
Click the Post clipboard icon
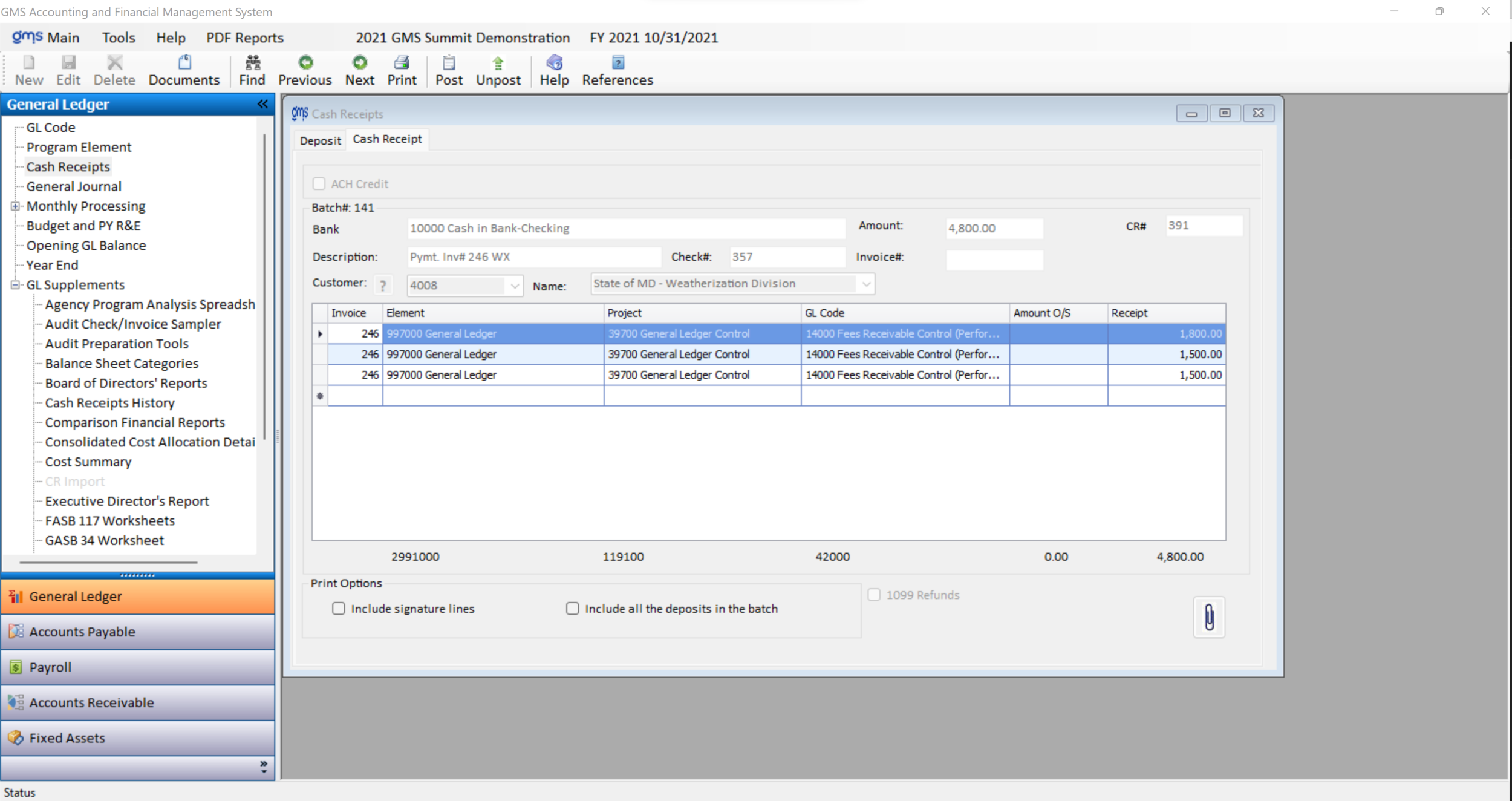[x=449, y=63]
